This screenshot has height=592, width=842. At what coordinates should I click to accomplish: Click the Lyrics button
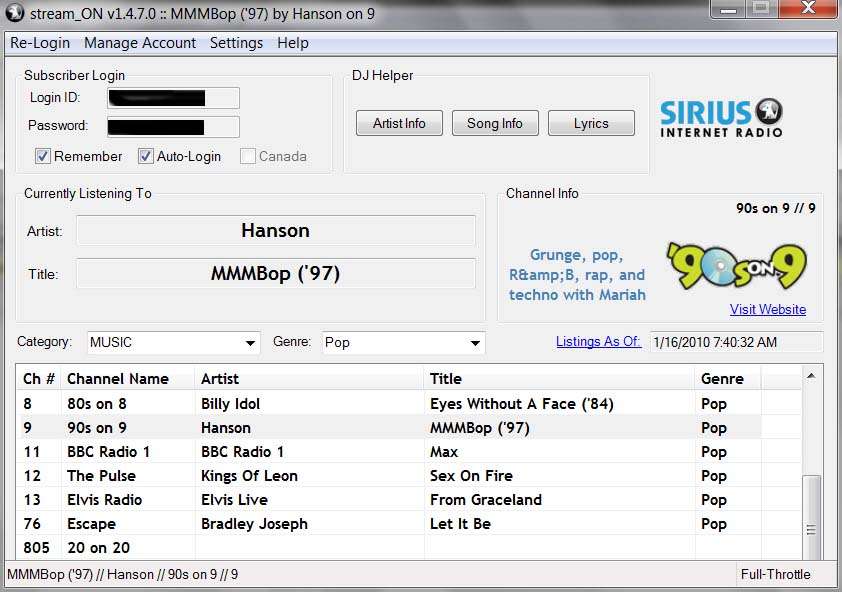(591, 123)
